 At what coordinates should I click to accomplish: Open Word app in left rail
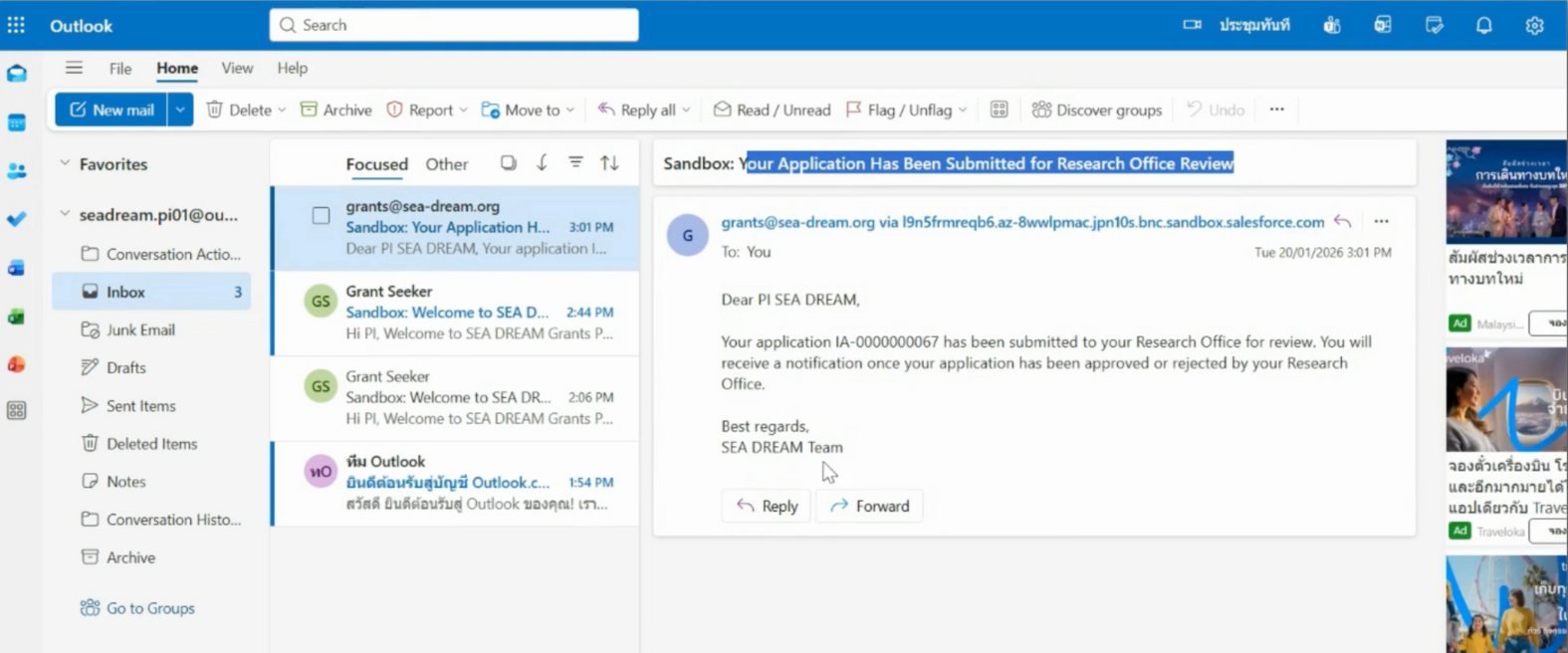17,267
